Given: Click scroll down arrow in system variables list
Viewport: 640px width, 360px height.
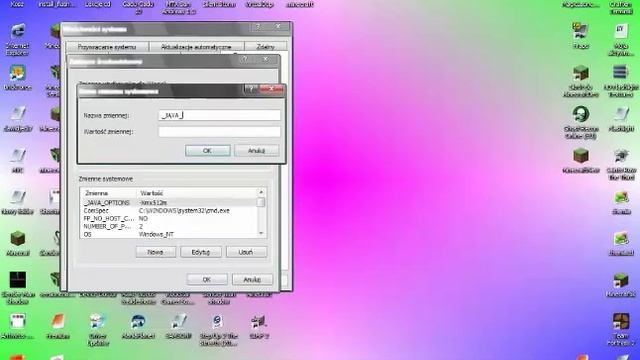Looking at the screenshot, I should 261,234.
